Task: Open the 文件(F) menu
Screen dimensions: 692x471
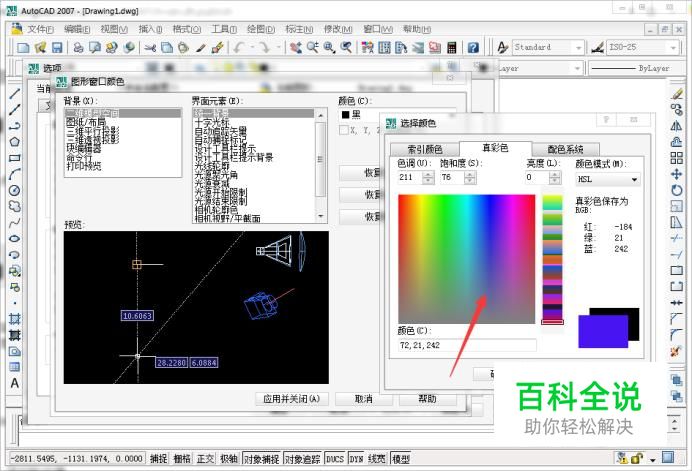Action: click(x=40, y=29)
